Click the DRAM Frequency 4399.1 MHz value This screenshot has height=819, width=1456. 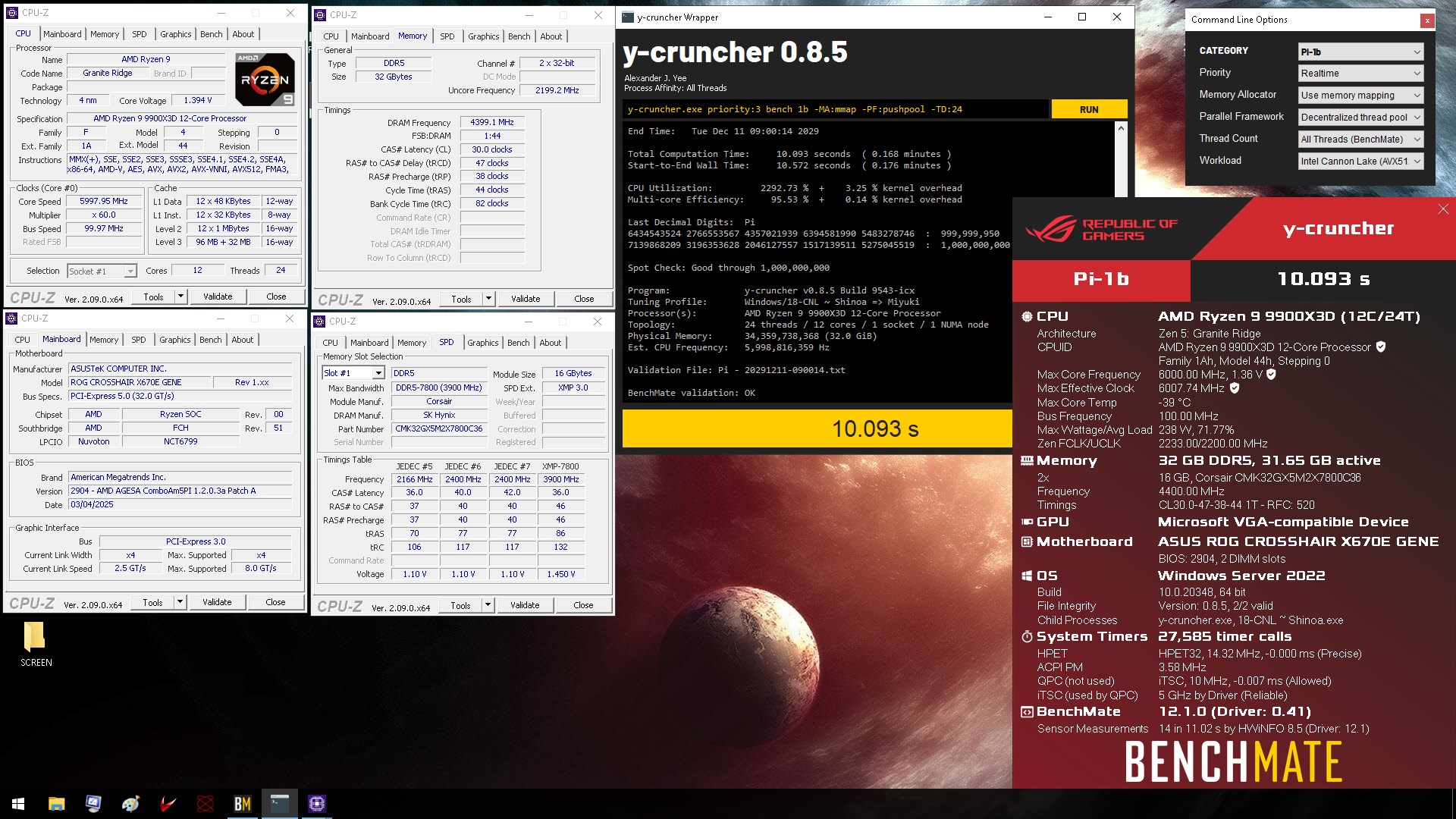coord(491,122)
